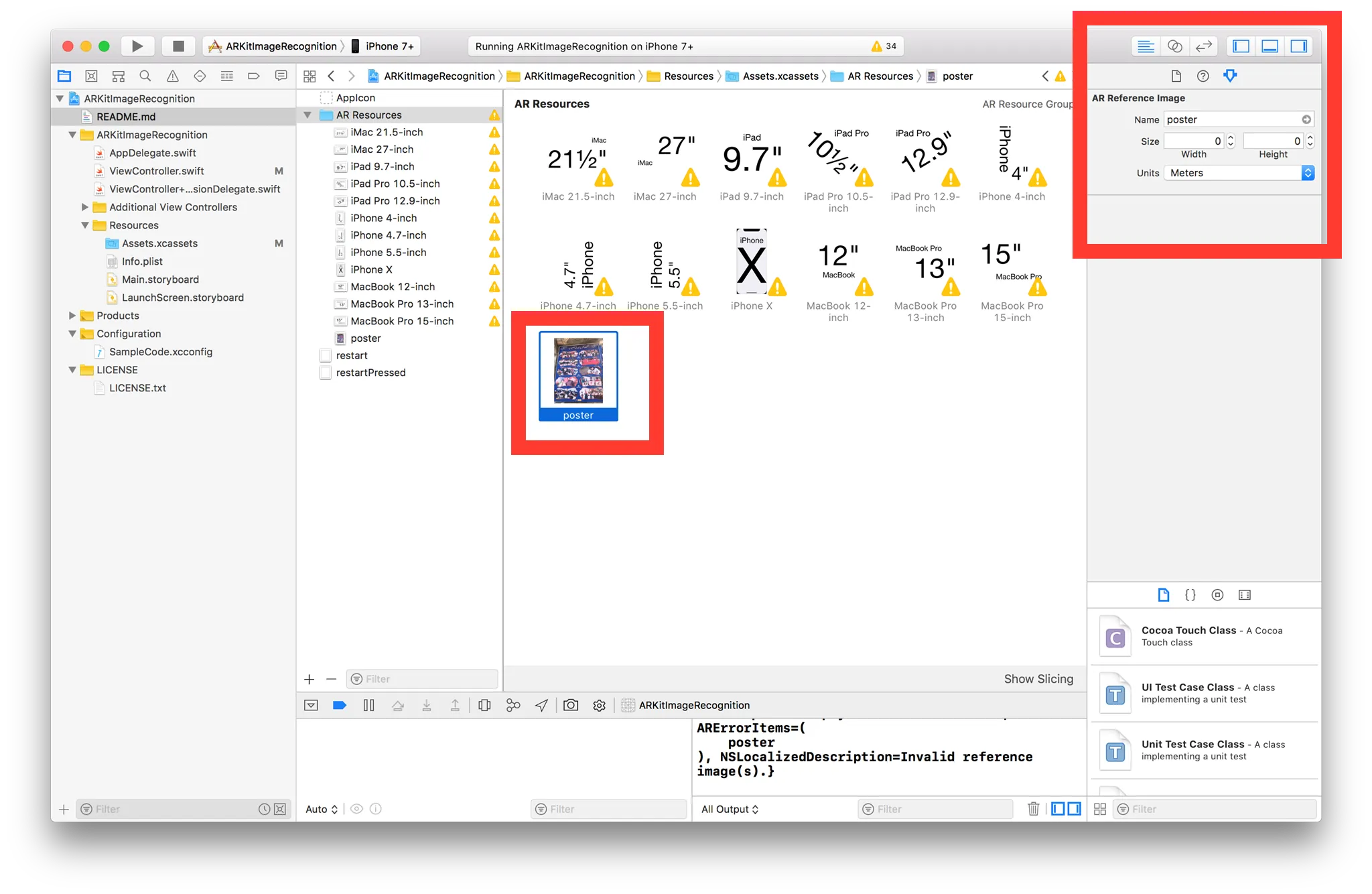
Task: Click the debug Pause execution icon
Action: (x=368, y=705)
